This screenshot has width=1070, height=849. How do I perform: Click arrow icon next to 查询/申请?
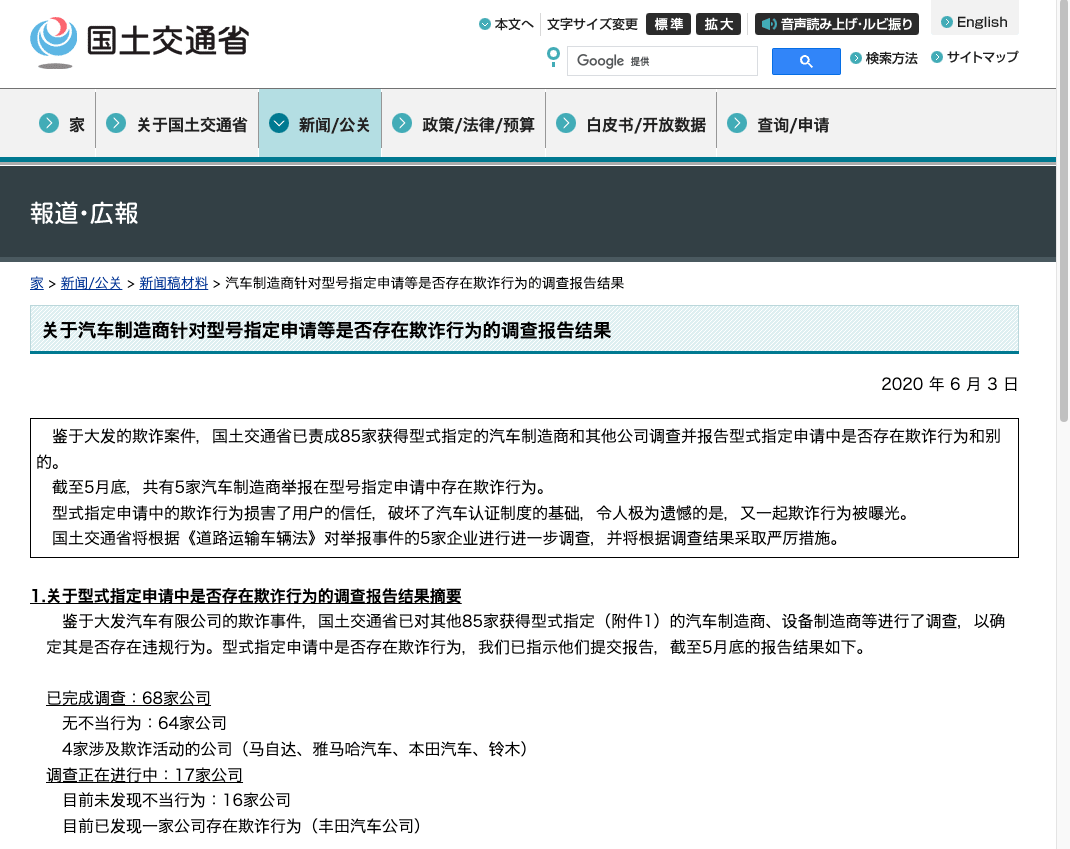(x=736, y=124)
